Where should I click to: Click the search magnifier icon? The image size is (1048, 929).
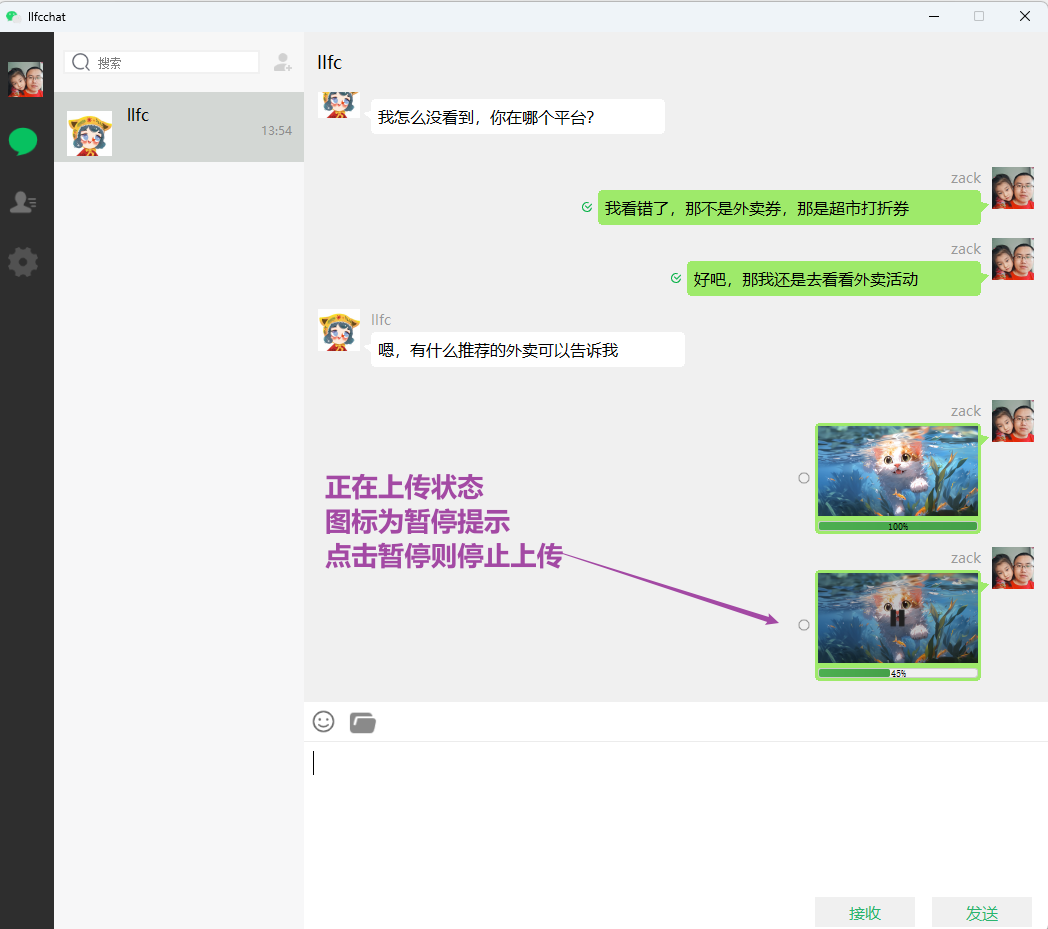81,62
